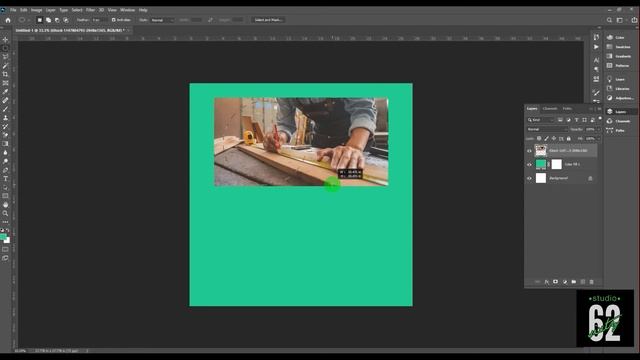This screenshot has height=360, width=640.
Task: Select the Zoom tool
Action: (5, 213)
